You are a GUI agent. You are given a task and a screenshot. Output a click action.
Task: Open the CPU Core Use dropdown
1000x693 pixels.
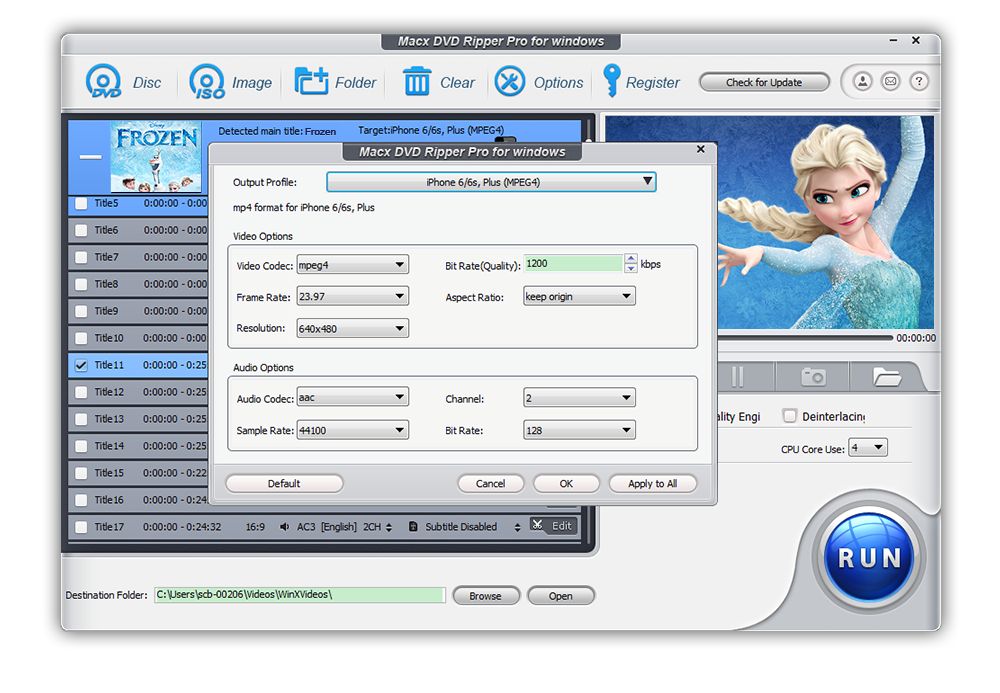pos(867,448)
